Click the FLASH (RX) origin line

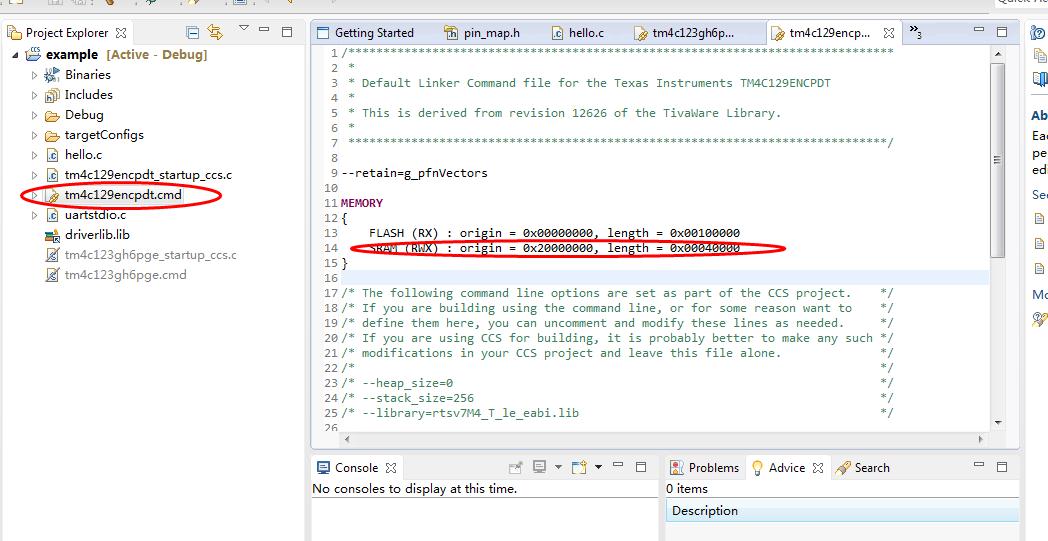click(554, 233)
